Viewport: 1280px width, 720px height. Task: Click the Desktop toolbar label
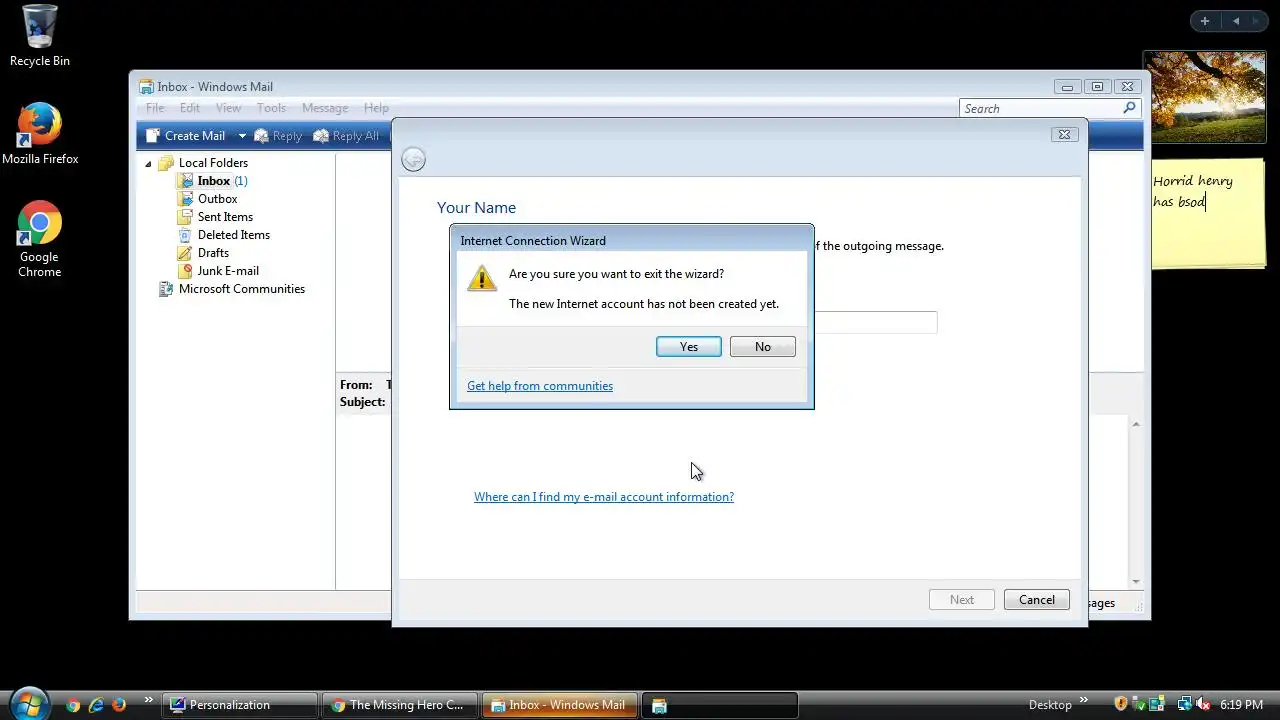coord(1050,705)
